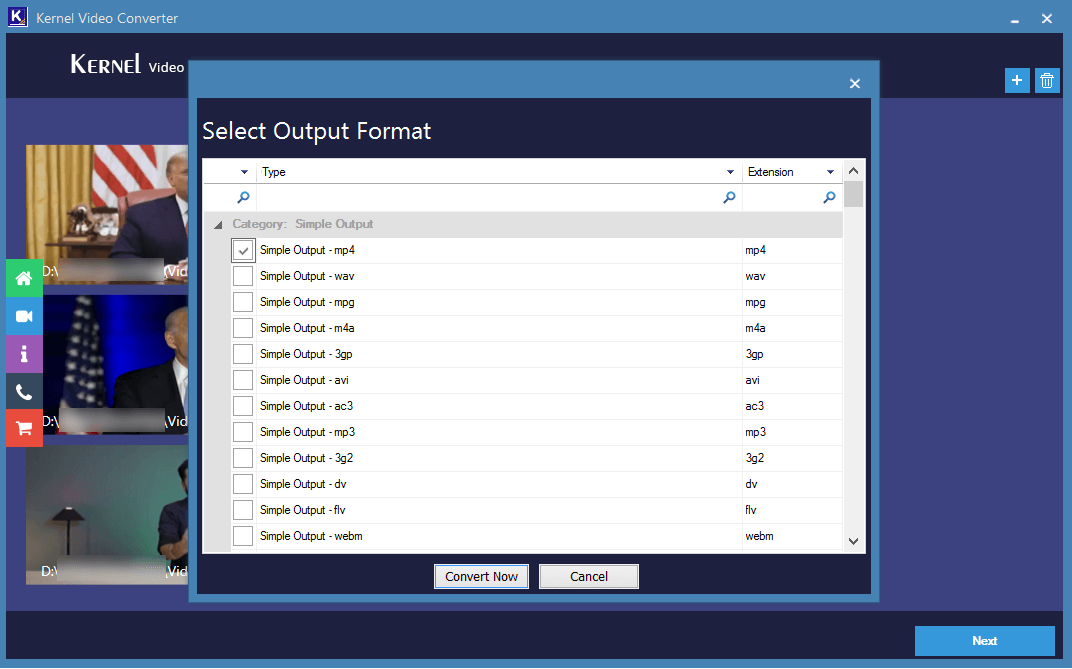Click the 'Simple Output - mp4' type text

pyautogui.click(x=307, y=250)
